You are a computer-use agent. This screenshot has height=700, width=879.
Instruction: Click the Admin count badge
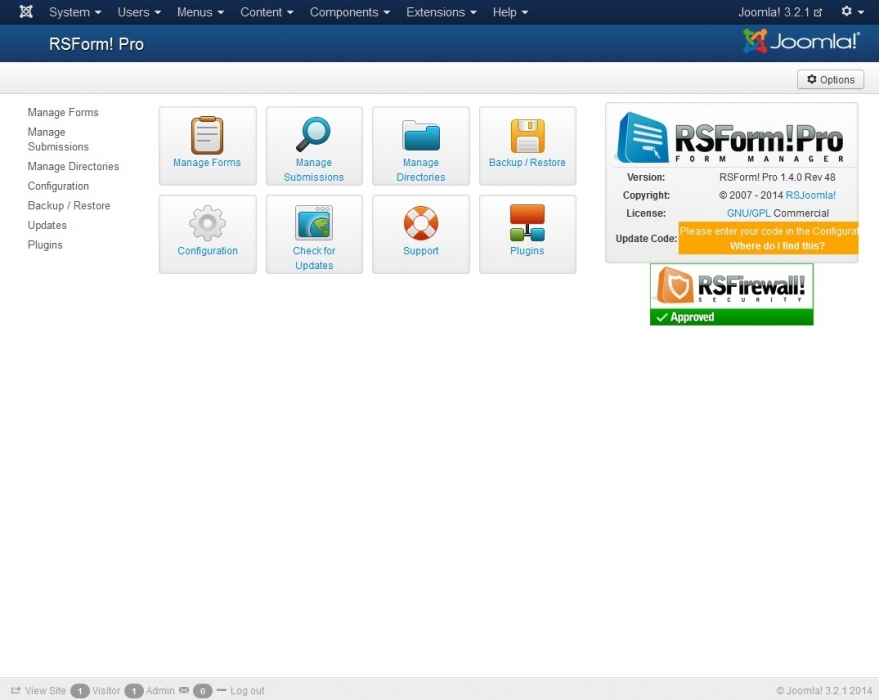pos(134,691)
